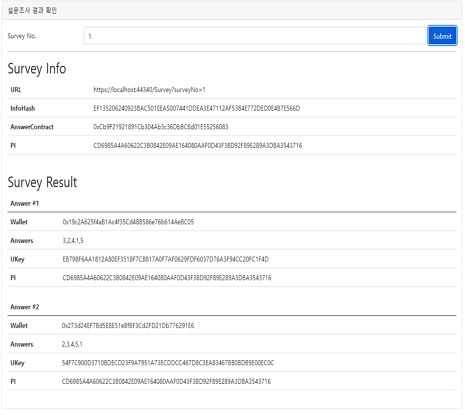The height and width of the screenshot is (415, 465).
Task: Click the Answer #1 PI value
Action: pyautogui.click(x=167, y=278)
